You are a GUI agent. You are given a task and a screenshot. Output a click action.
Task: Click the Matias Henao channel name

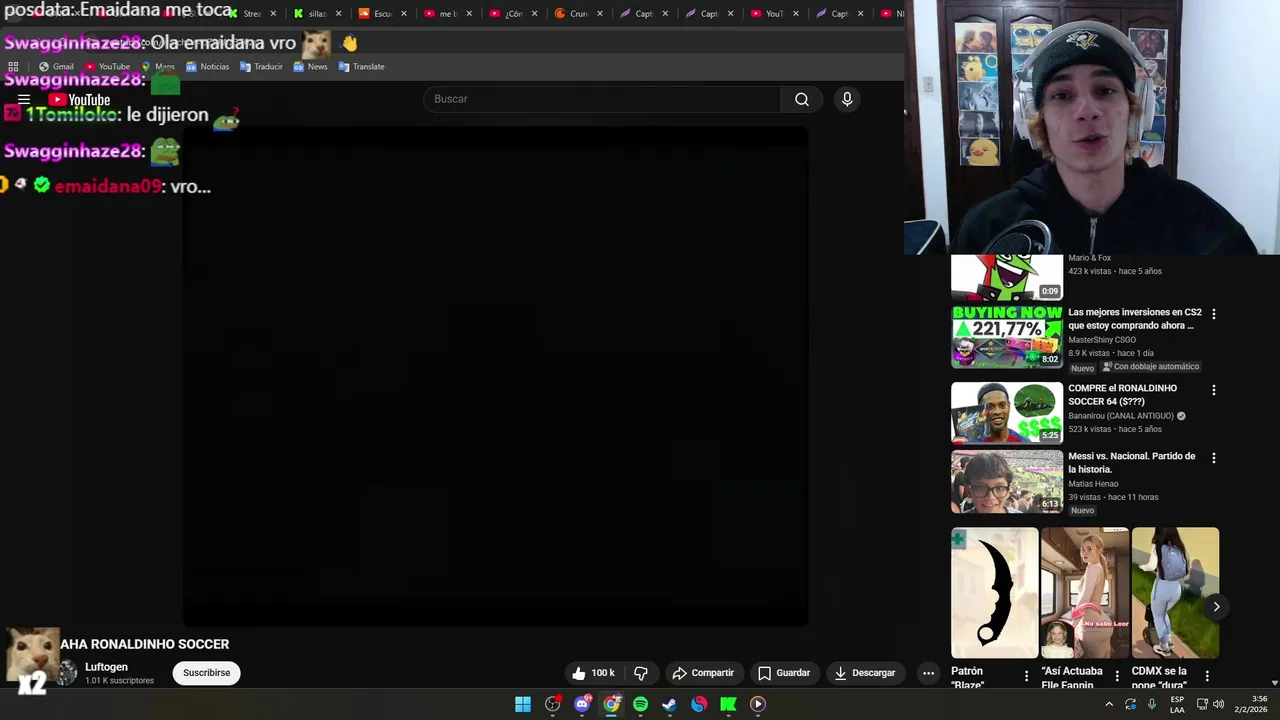coord(1093,484)
